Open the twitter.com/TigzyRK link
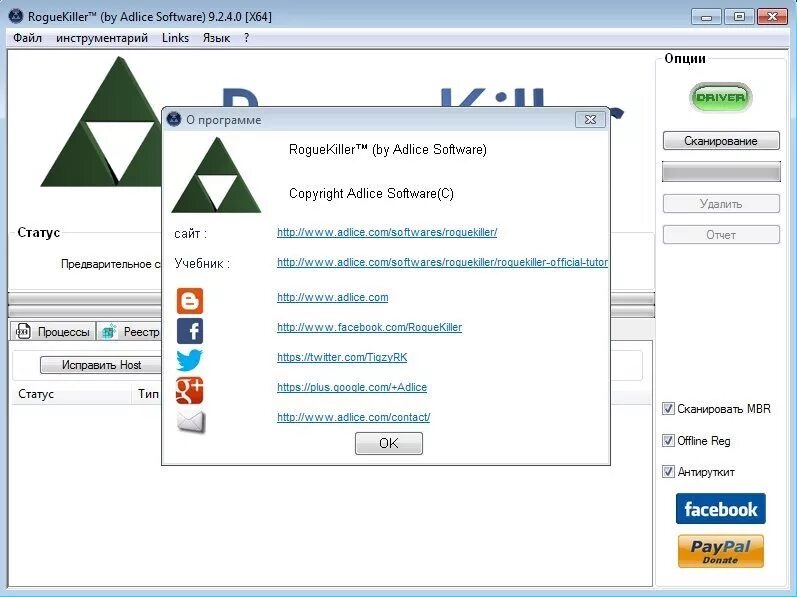The image size is (797, 597). (342, 357)
